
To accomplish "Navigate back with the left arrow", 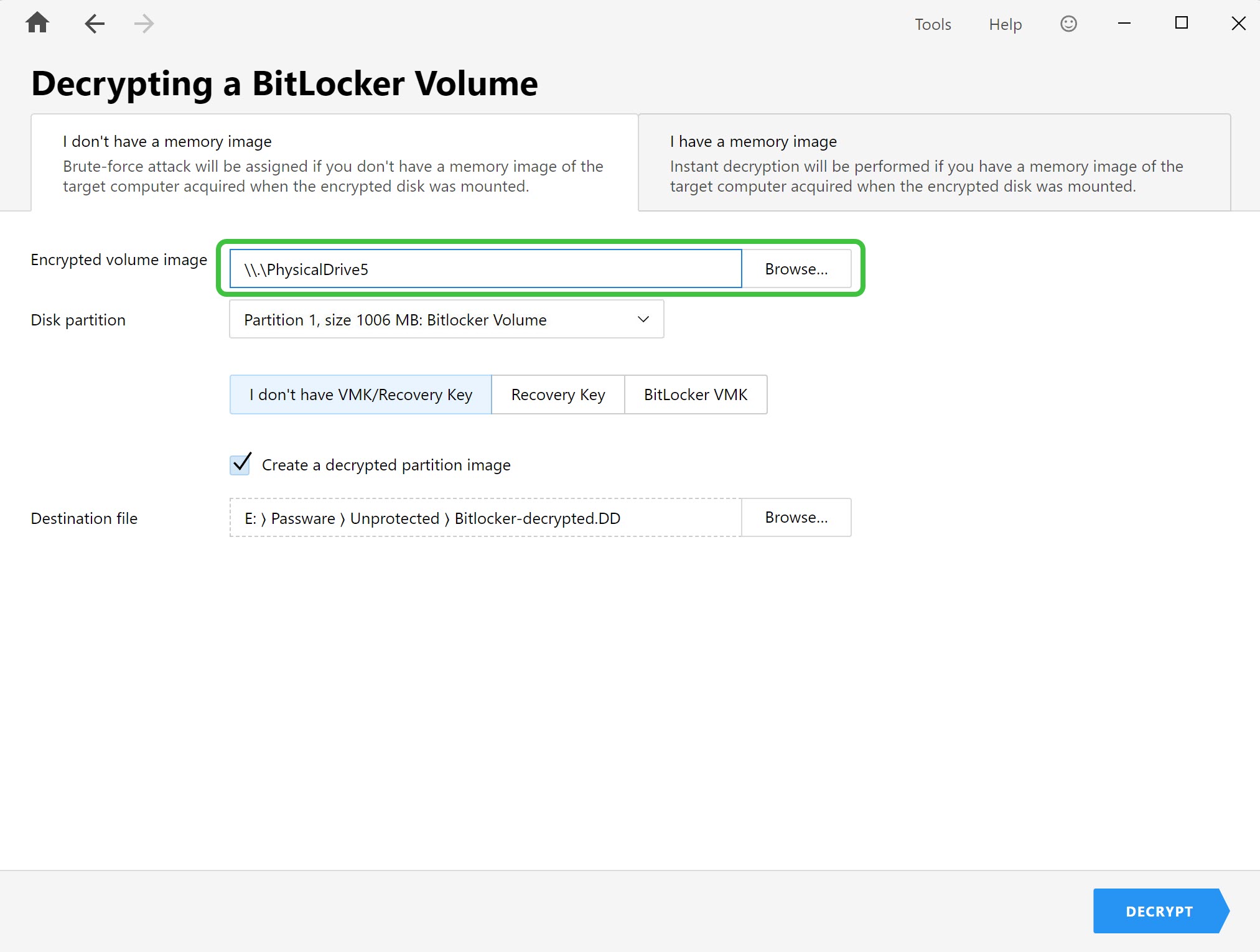I will pyautogui.click(x=95, y=24).
